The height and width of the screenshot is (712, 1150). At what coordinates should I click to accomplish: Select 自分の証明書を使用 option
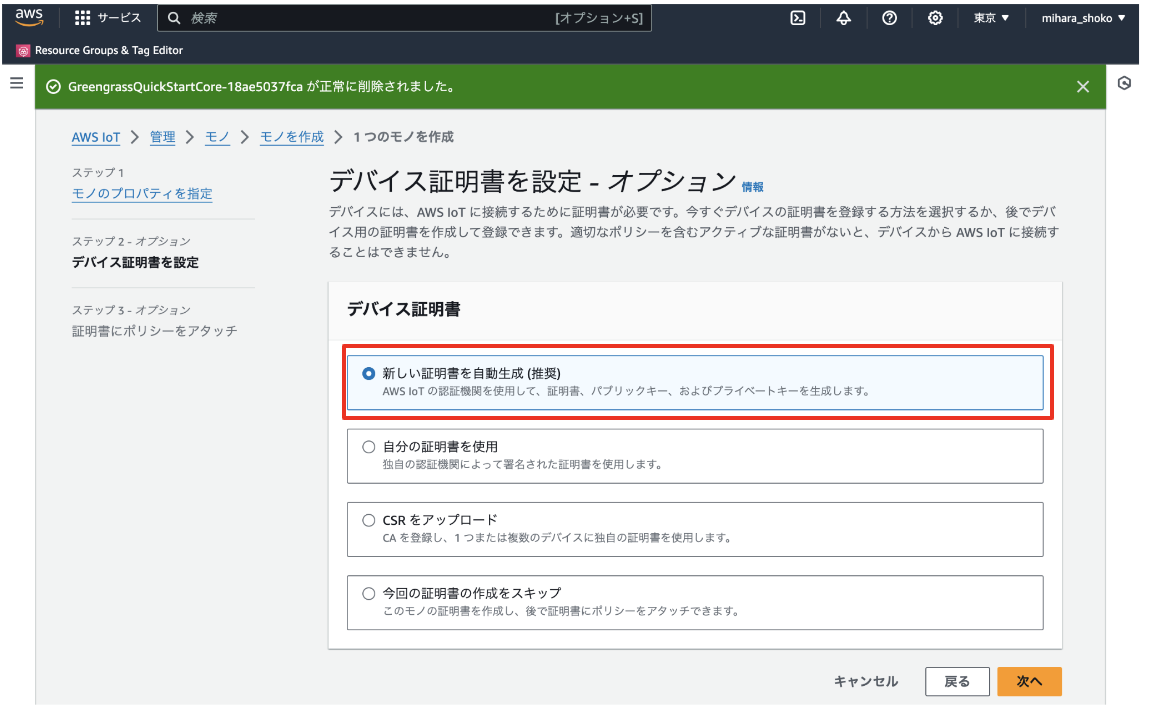(x=369, y=447)
